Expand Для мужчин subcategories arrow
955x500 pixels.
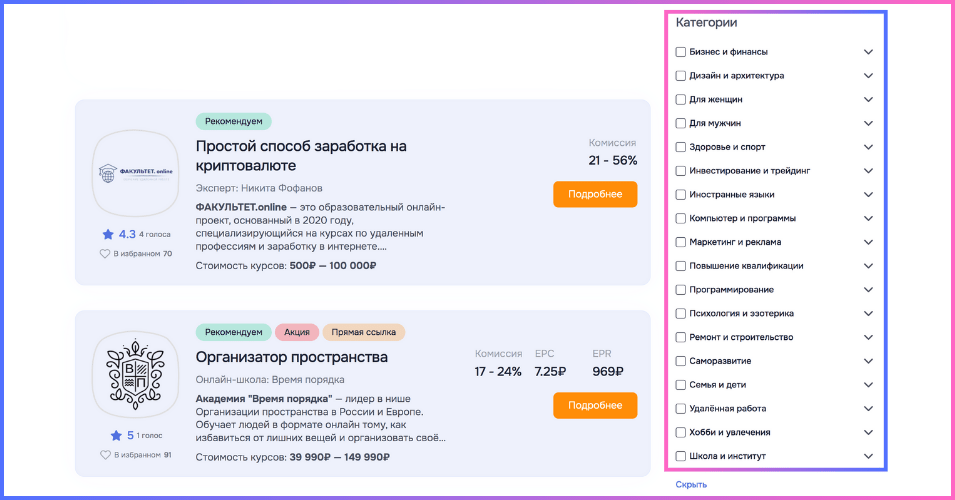click(x=869, y=124)
